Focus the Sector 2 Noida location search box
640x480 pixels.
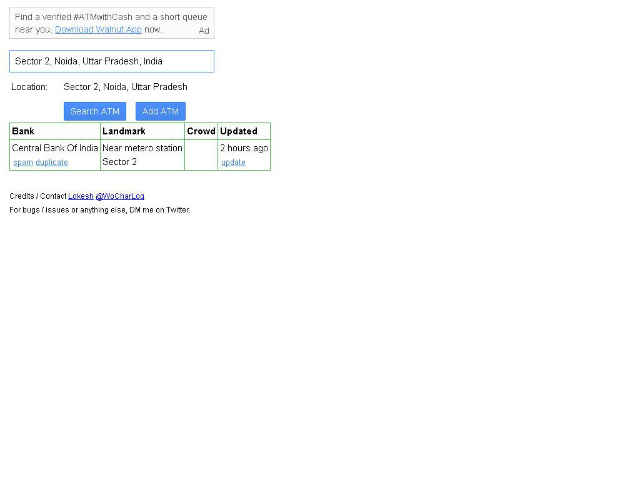click(x=112, y=62)
